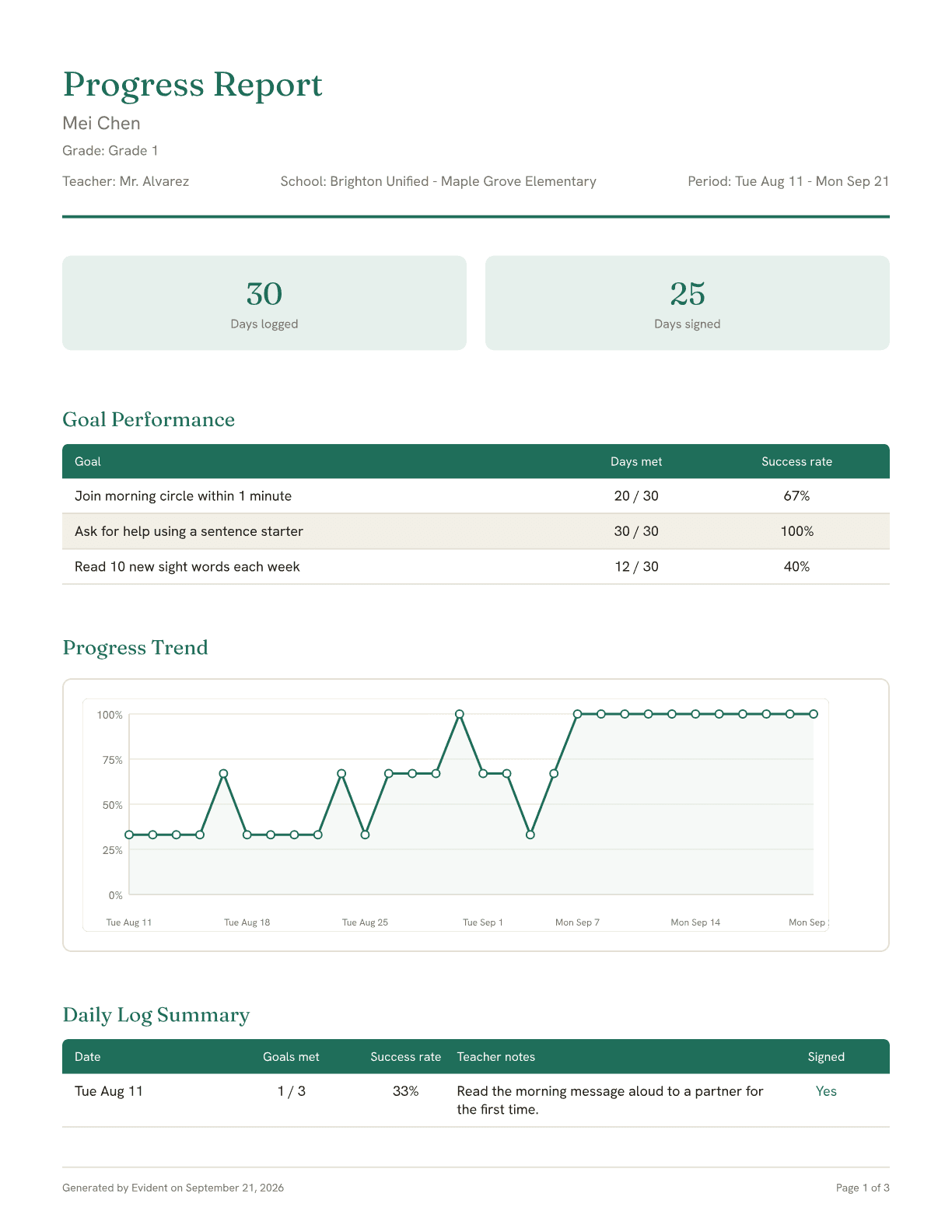Image resolution: width=952 pixels, height=1232 pixels.
Task: Click the Teacher notes column header
Action: 496,1057
